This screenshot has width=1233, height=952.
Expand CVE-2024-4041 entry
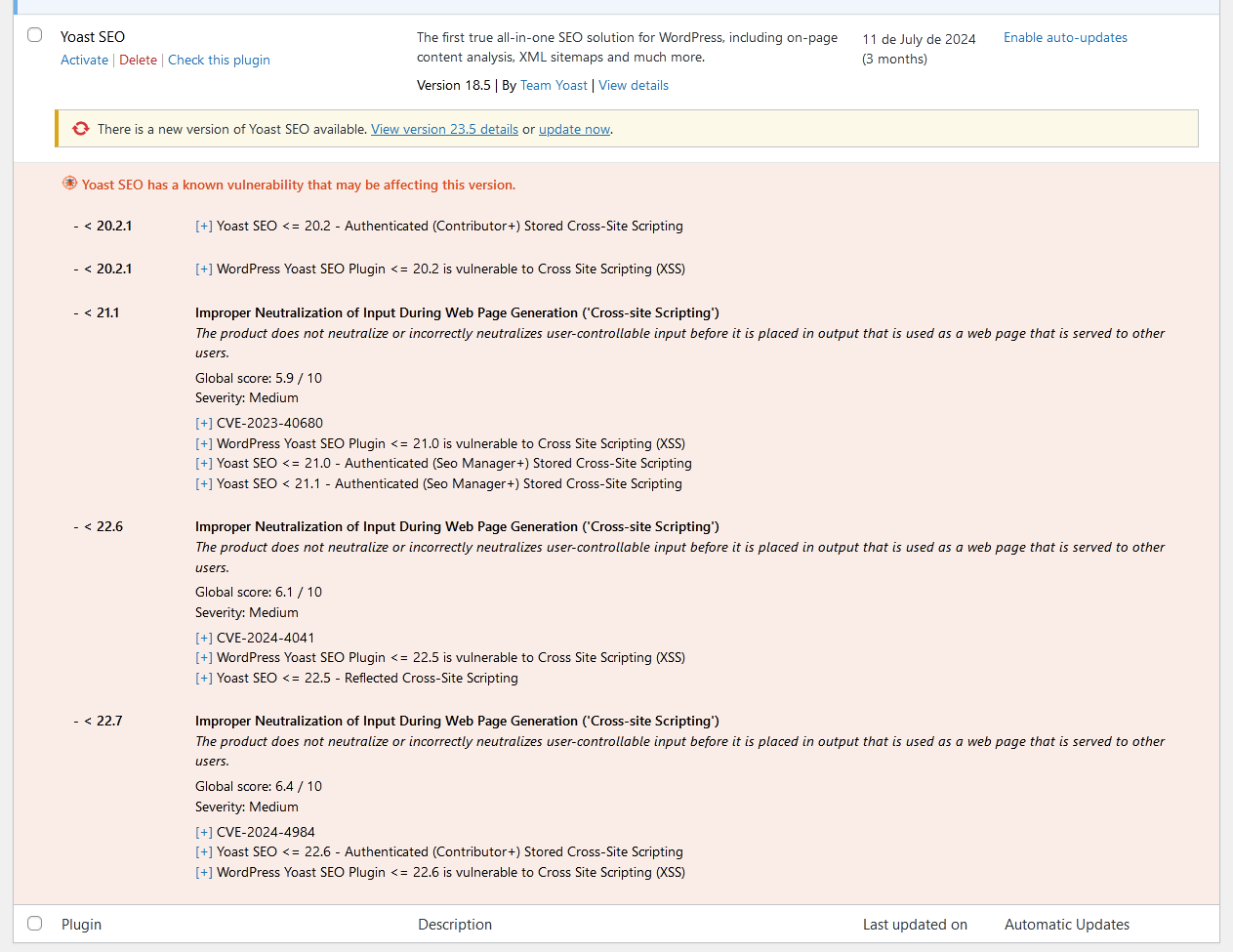pyautogui.click(x=204, y=639)
